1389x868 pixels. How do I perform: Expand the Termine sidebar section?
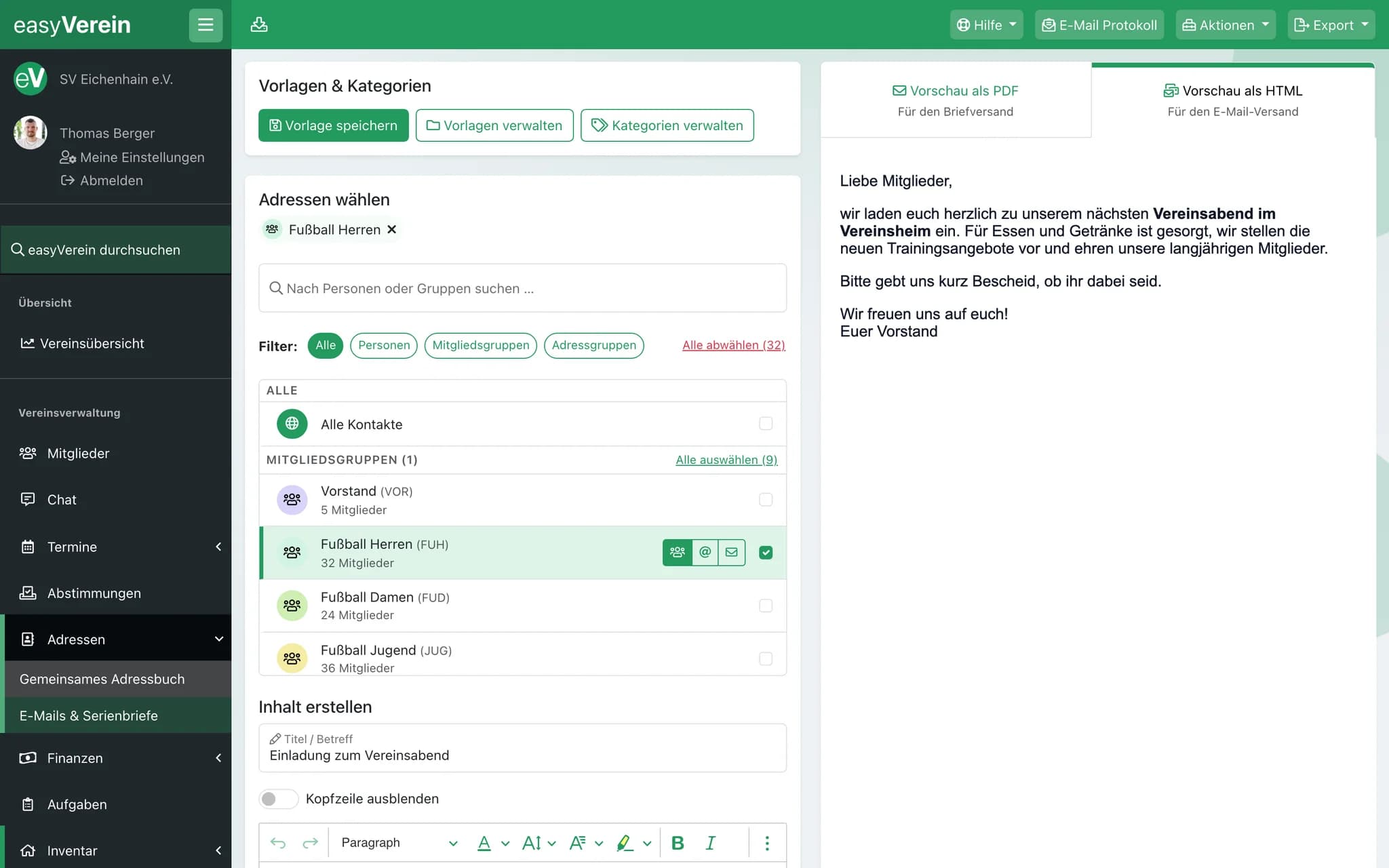118,547
